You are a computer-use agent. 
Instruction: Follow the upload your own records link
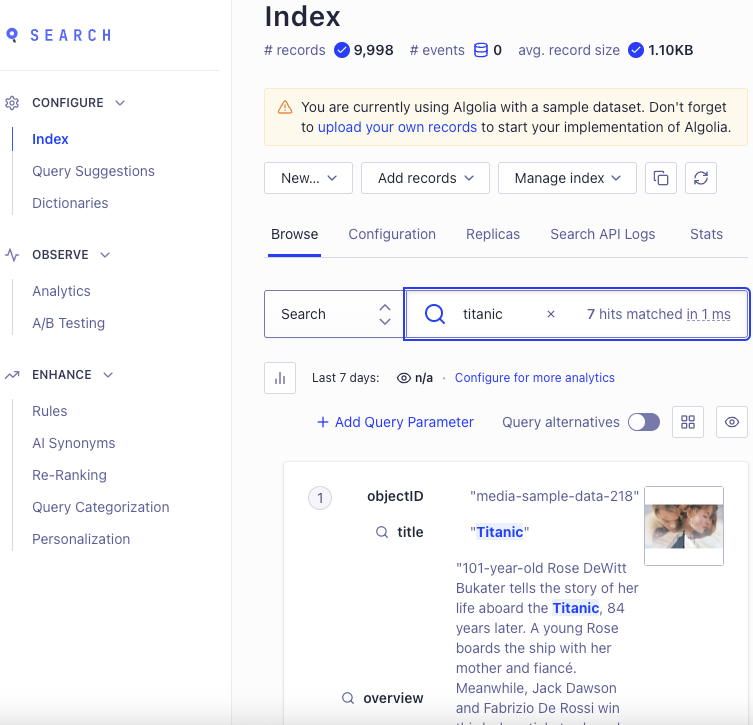[397, 127]
